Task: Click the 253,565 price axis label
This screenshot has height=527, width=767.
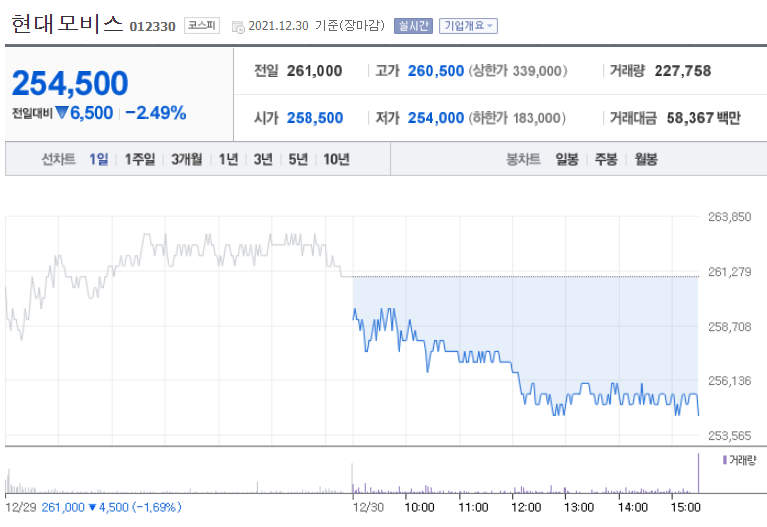Action: tap(729, 435)
